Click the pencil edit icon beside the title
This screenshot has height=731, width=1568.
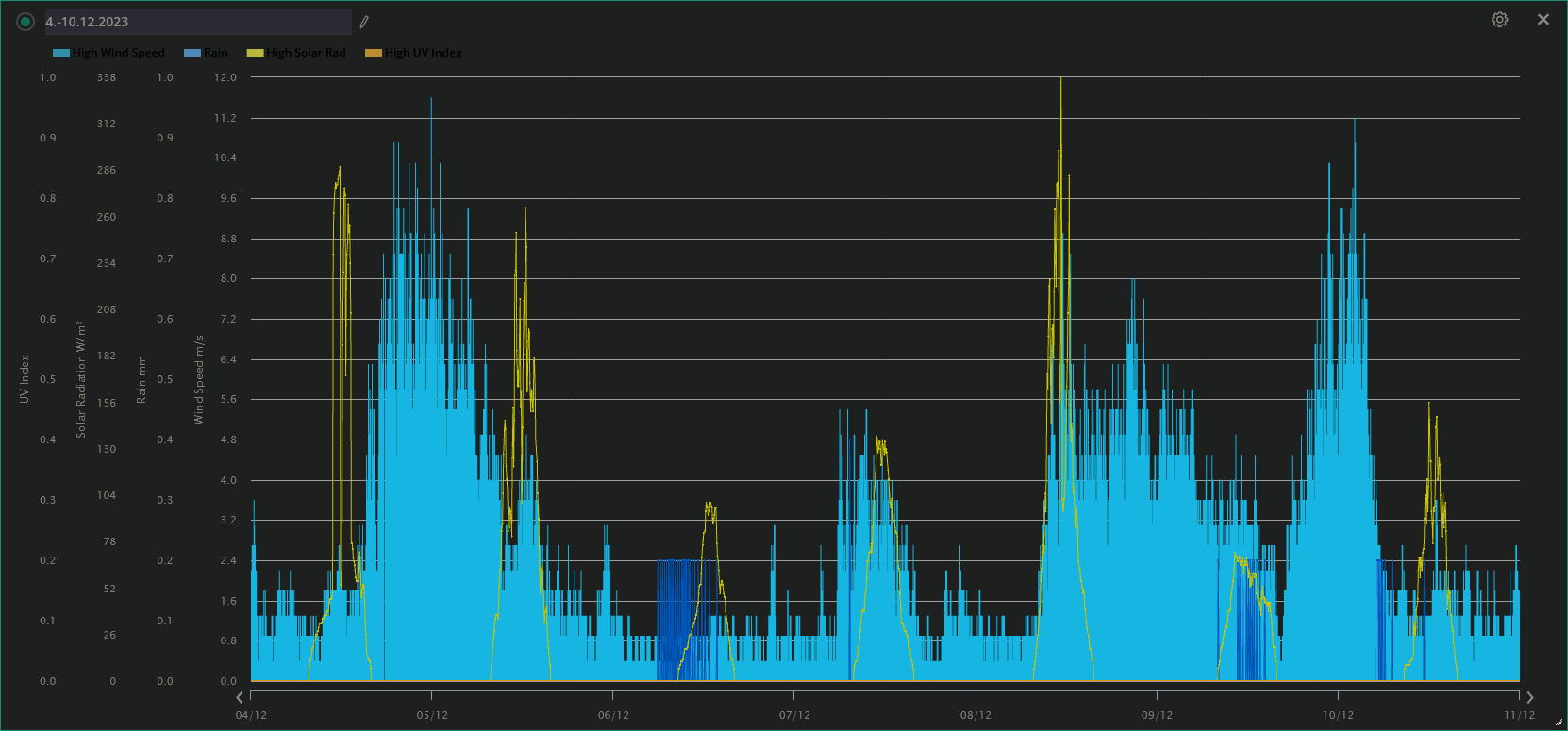pos(364,22)
